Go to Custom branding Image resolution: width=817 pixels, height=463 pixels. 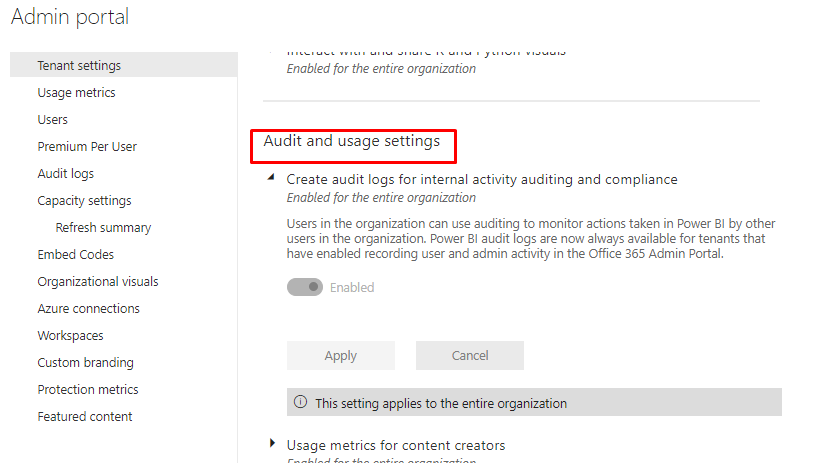pyautogui.click(x=85, y=363)
